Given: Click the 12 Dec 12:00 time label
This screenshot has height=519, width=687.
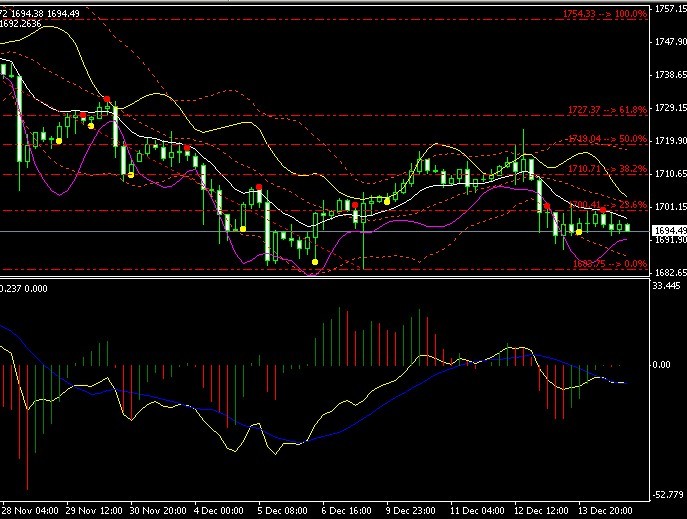Looking at the screenshot, I should coord(541,511).
